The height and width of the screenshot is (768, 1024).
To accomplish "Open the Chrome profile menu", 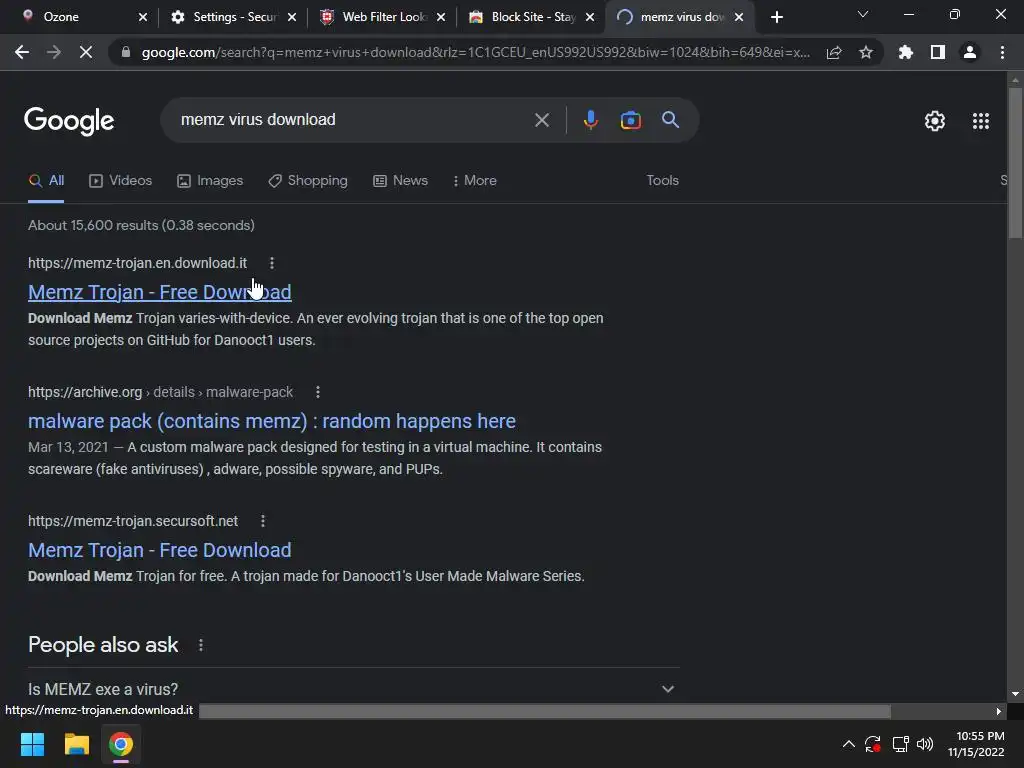I will click(970, 52).
